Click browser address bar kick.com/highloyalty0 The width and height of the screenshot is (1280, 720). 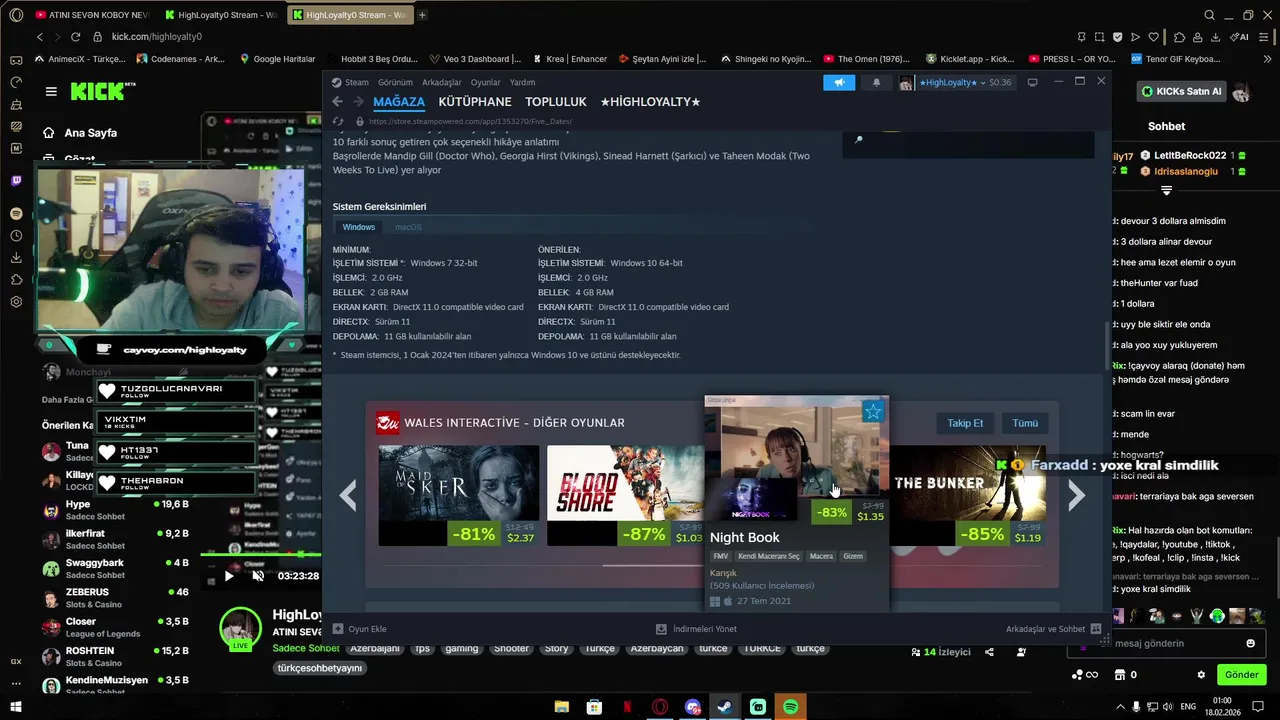156,37
